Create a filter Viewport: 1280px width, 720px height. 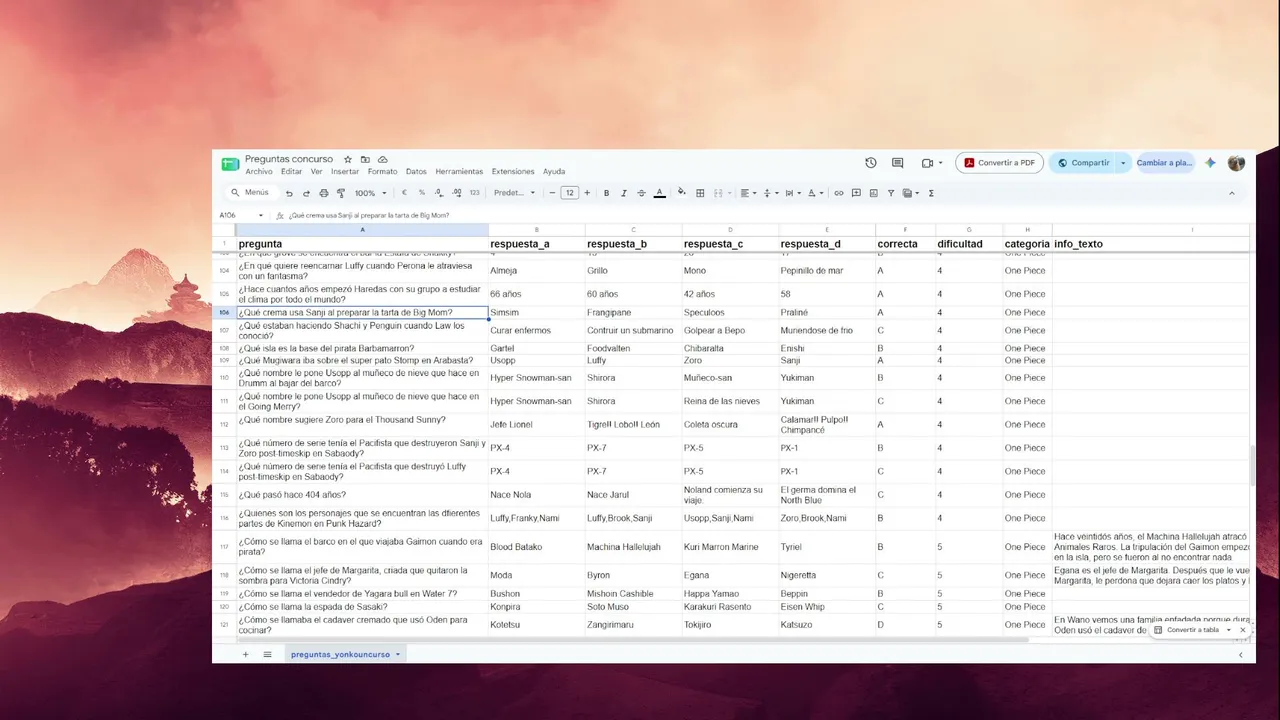tap(891, 193)
